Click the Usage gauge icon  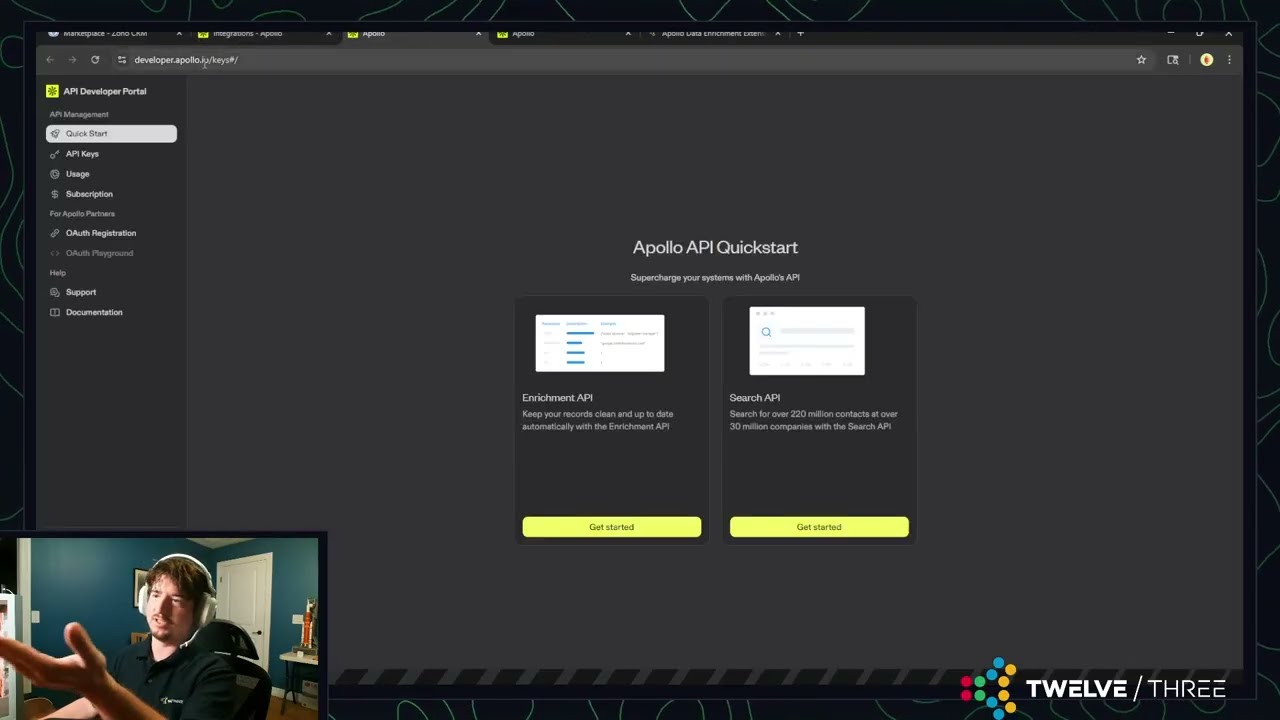point(55,174)
